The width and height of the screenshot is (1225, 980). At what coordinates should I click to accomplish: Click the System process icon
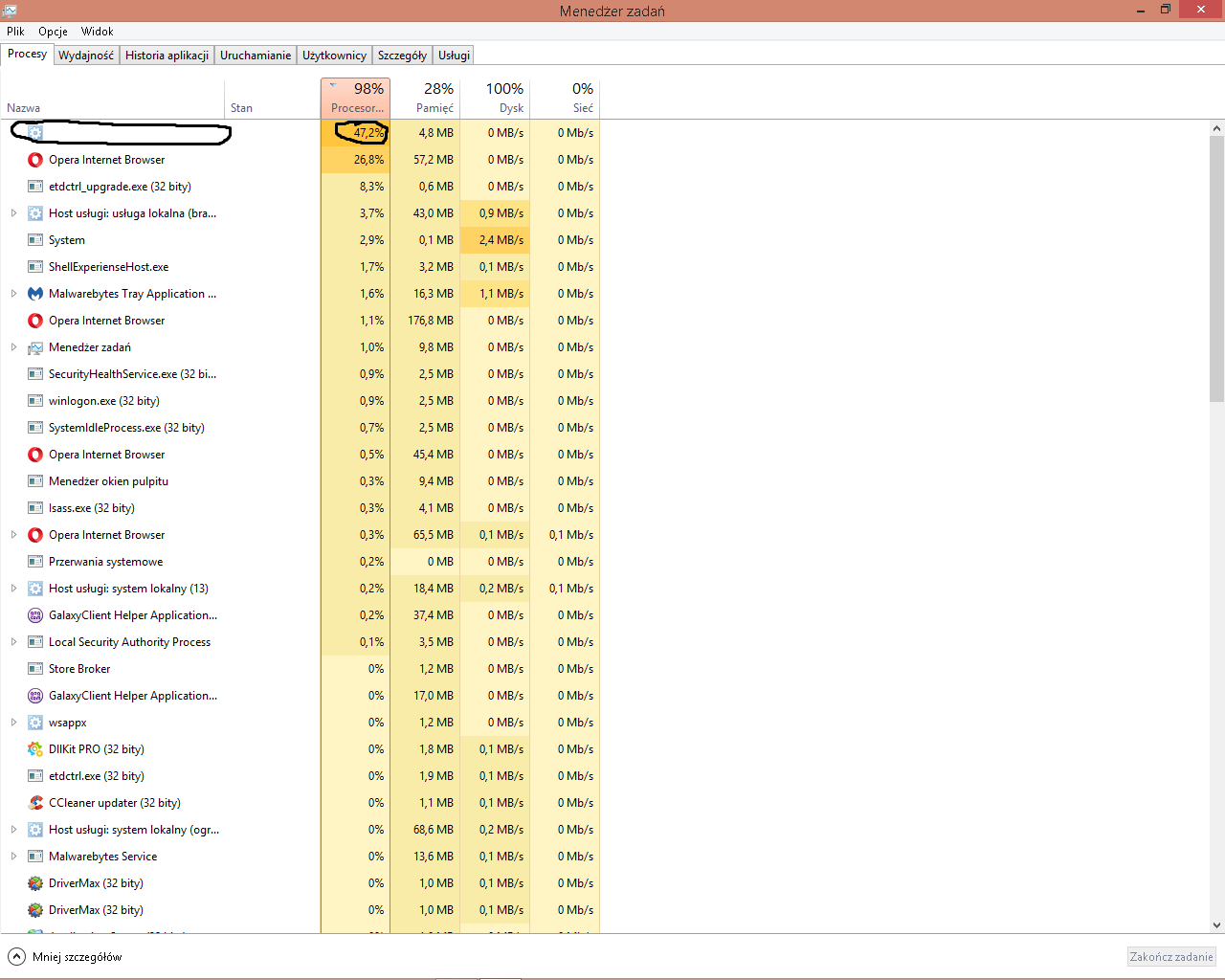tap(35, 240)
